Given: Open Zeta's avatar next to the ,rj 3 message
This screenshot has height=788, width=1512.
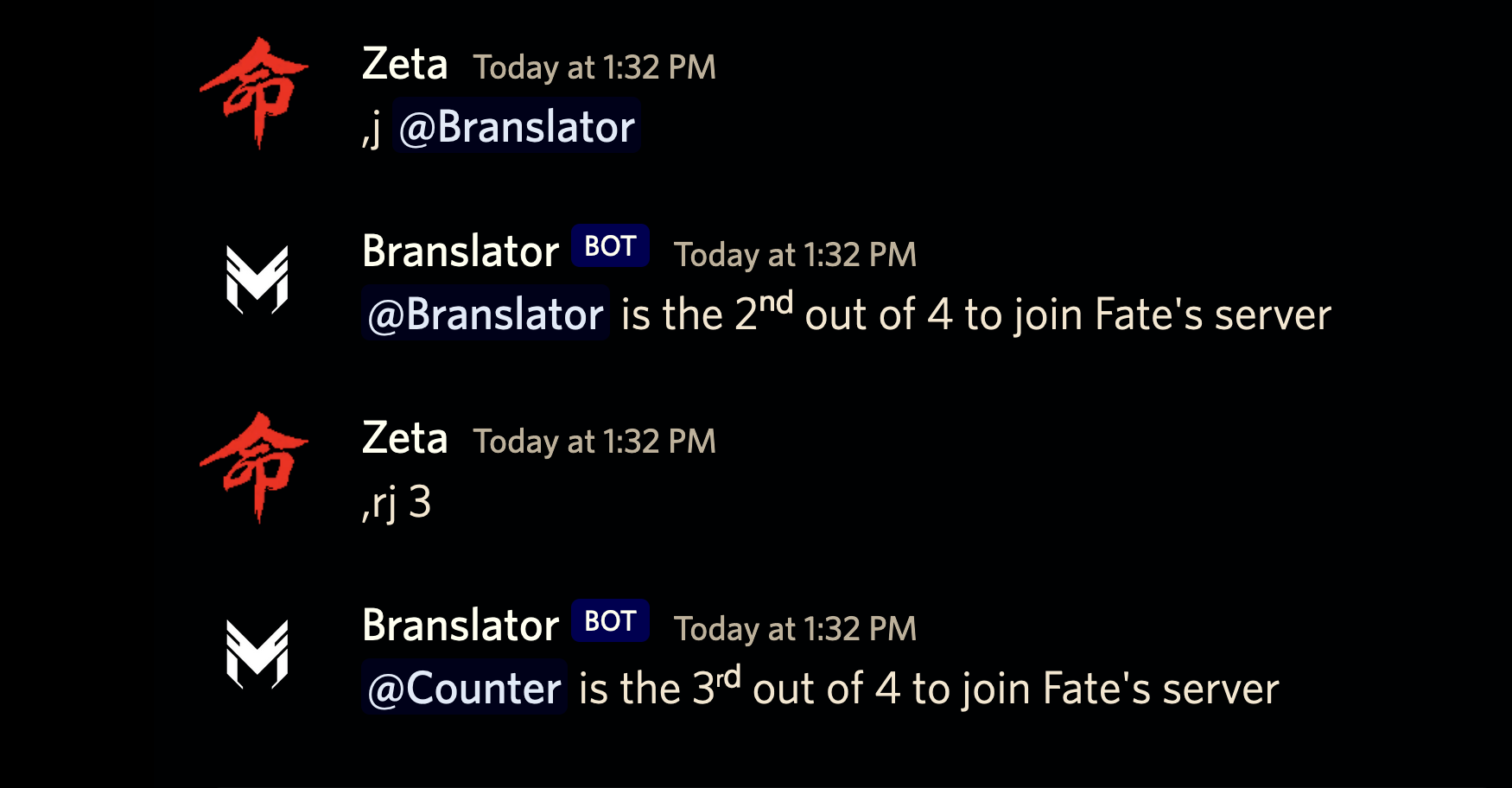Looking at the screenshot, I should pos(255,467).
